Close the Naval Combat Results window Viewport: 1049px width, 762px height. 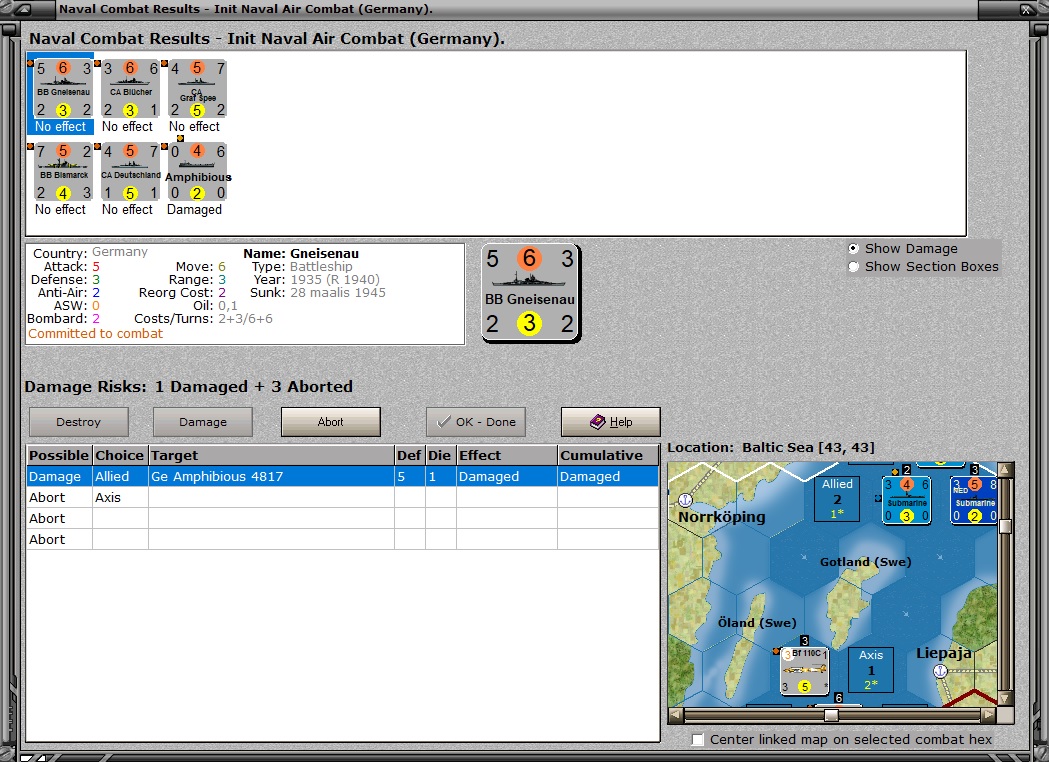tap(1026, 9)
